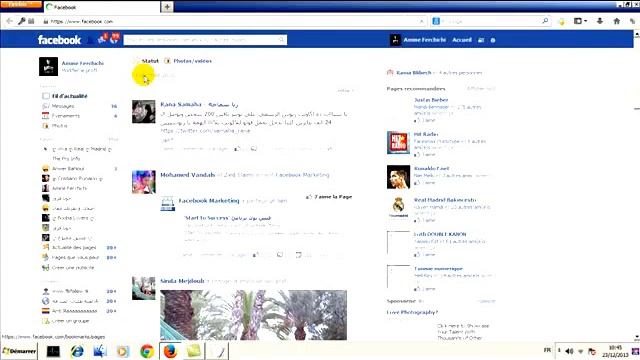Select the Statut composer tab

[x=149, y=61]
